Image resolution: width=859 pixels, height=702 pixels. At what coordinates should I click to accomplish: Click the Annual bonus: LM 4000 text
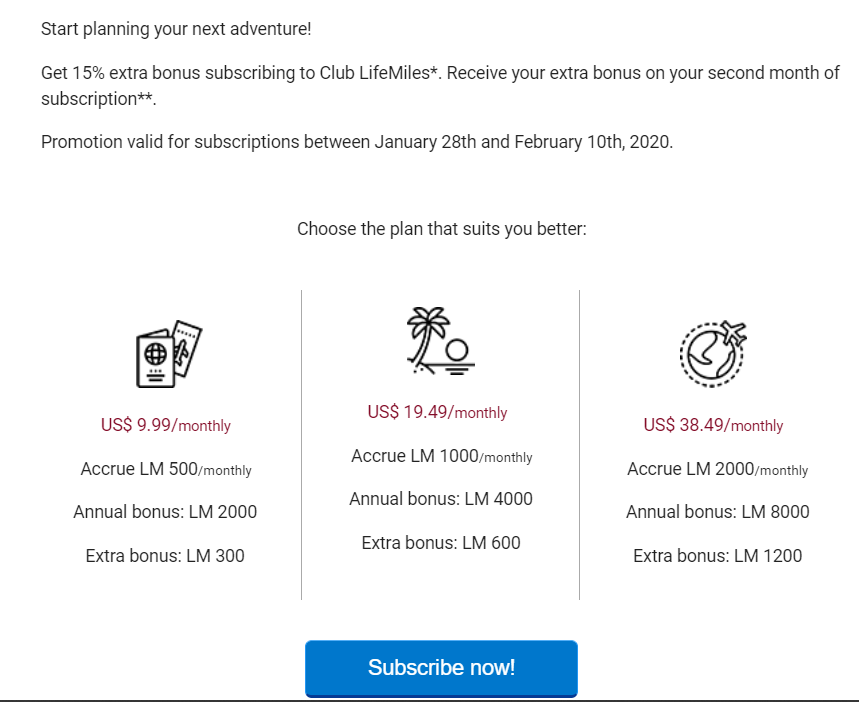440,499
